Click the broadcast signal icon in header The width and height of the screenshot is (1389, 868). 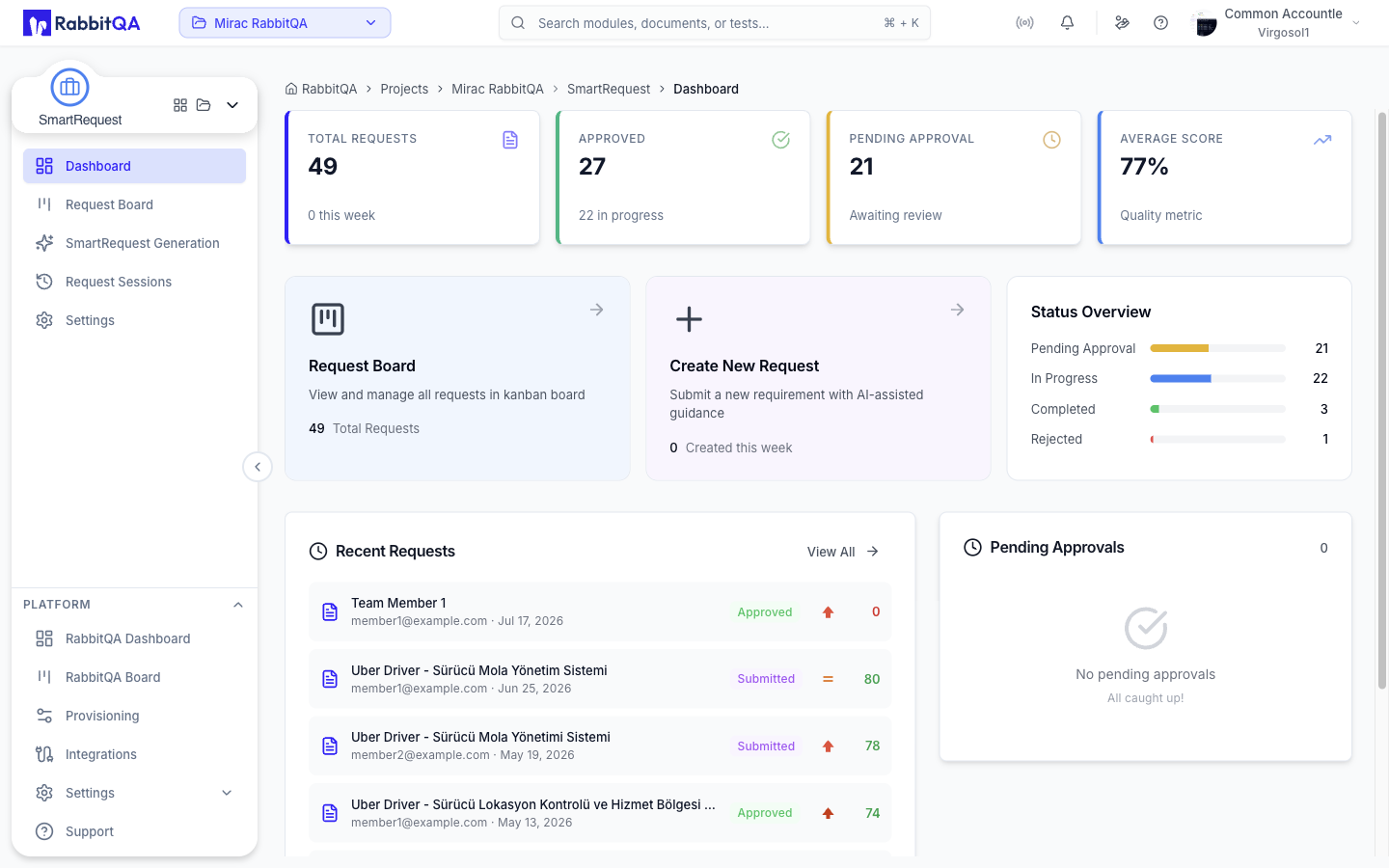pos(1024,23)
